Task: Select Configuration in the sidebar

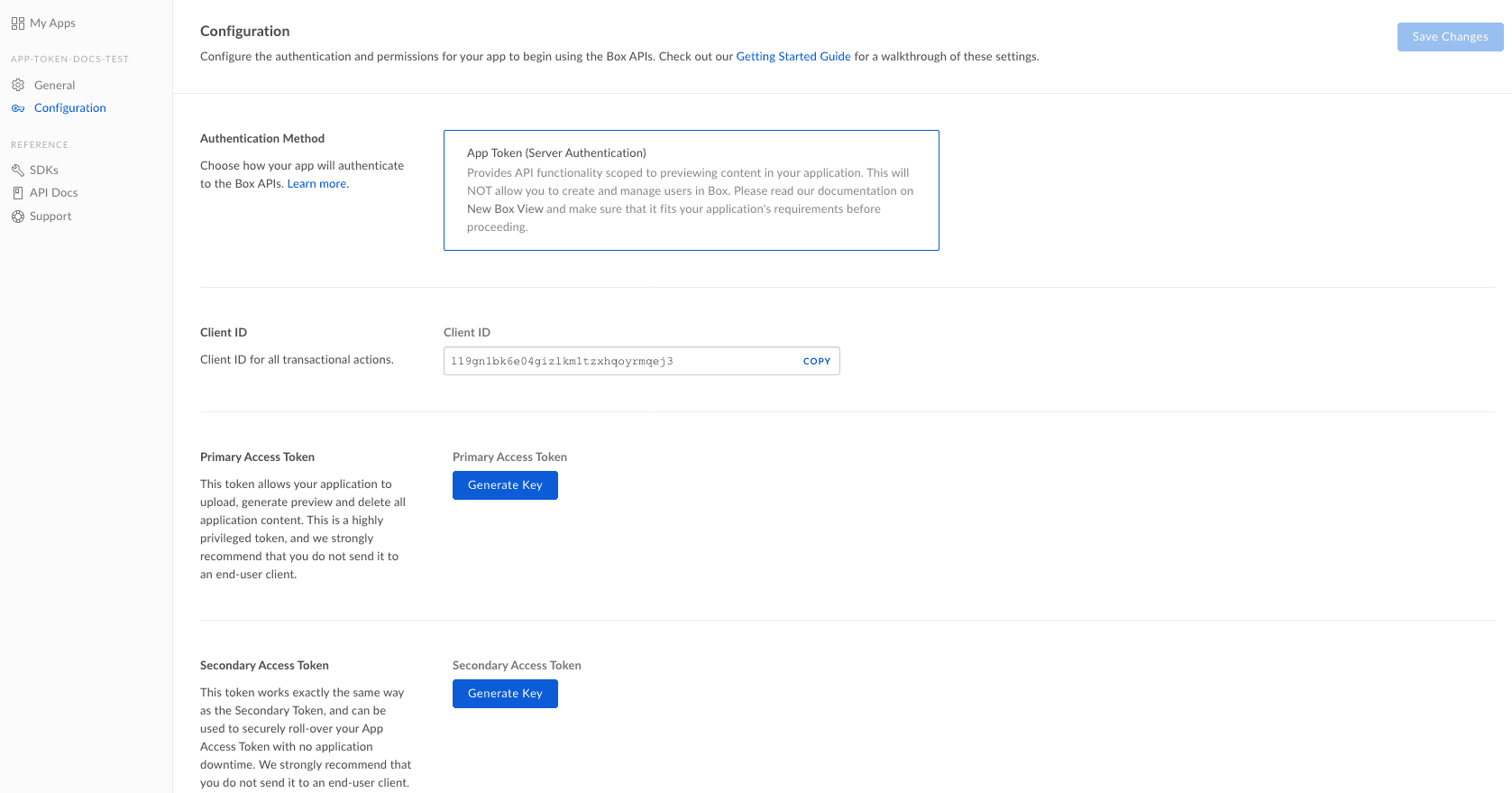Action: tap(69, 108)
